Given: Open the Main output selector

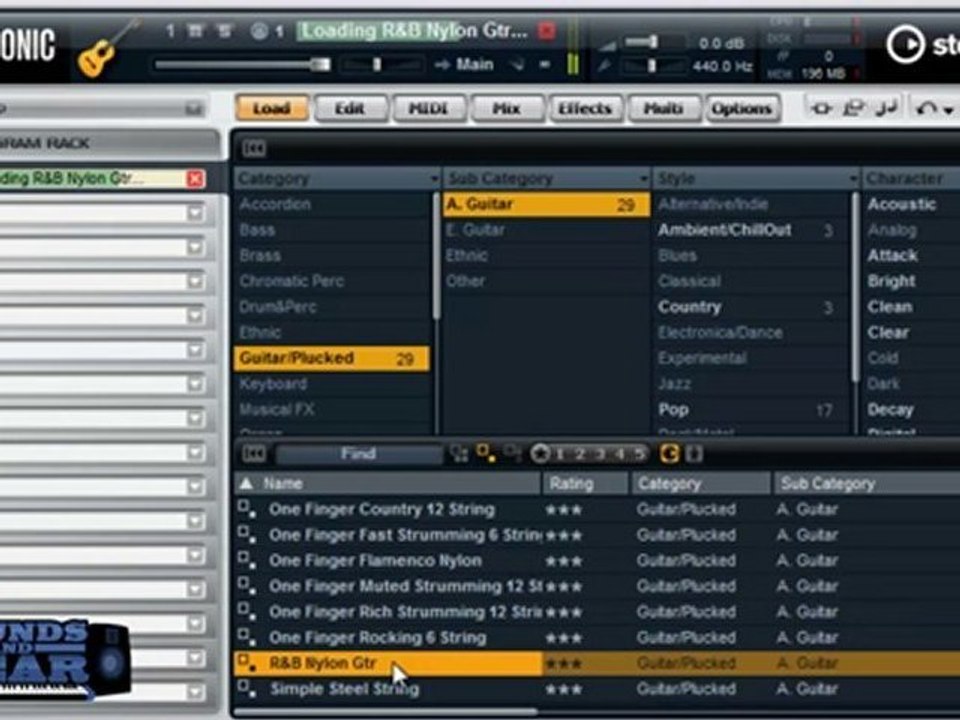Looking at the screenshot, I should coord(474,64).
